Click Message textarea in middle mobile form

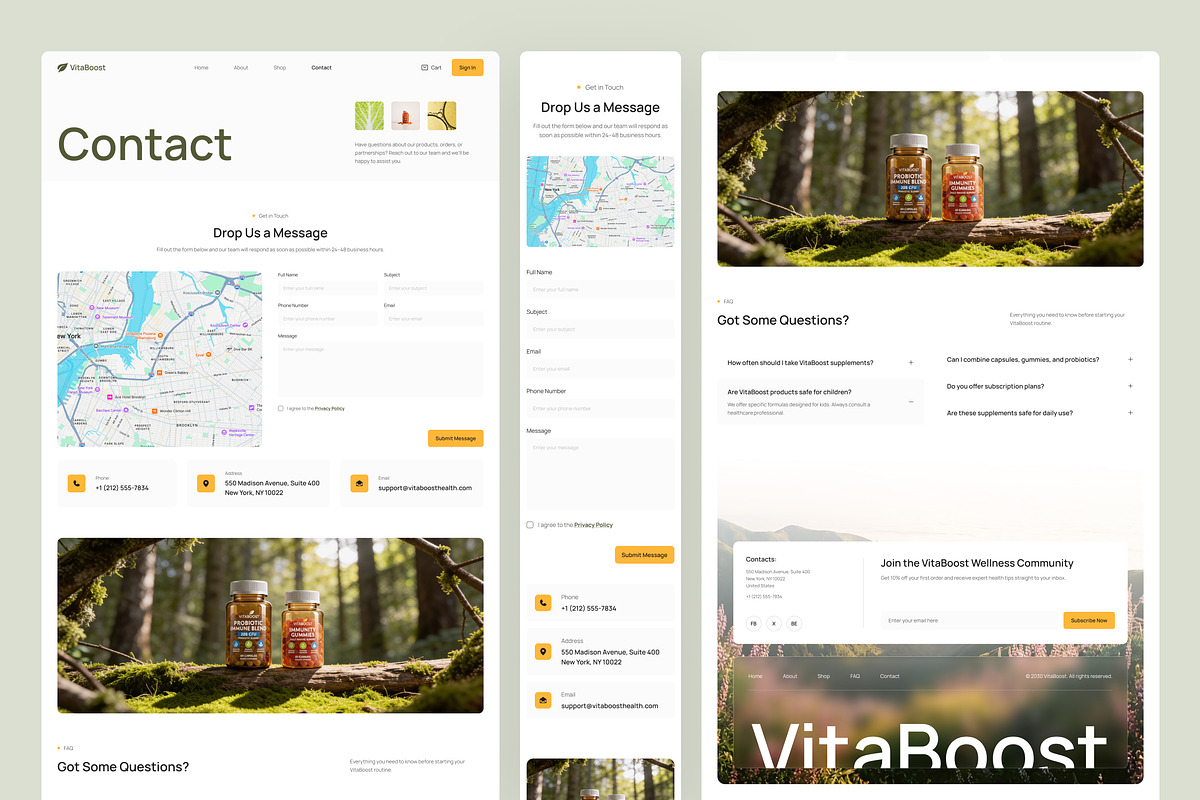(600, 474)
